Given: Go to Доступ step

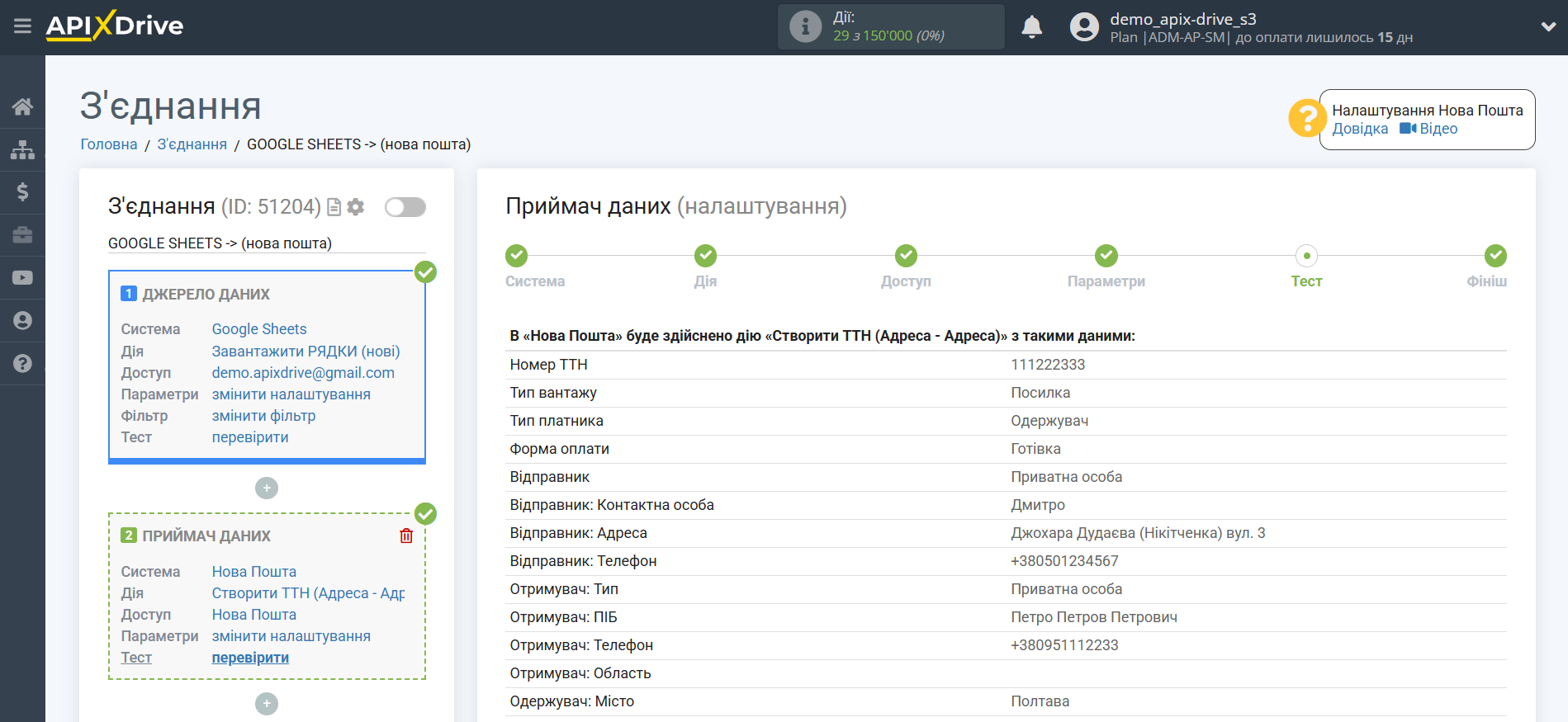Looking at the screenshot, I should click(906, 256).
